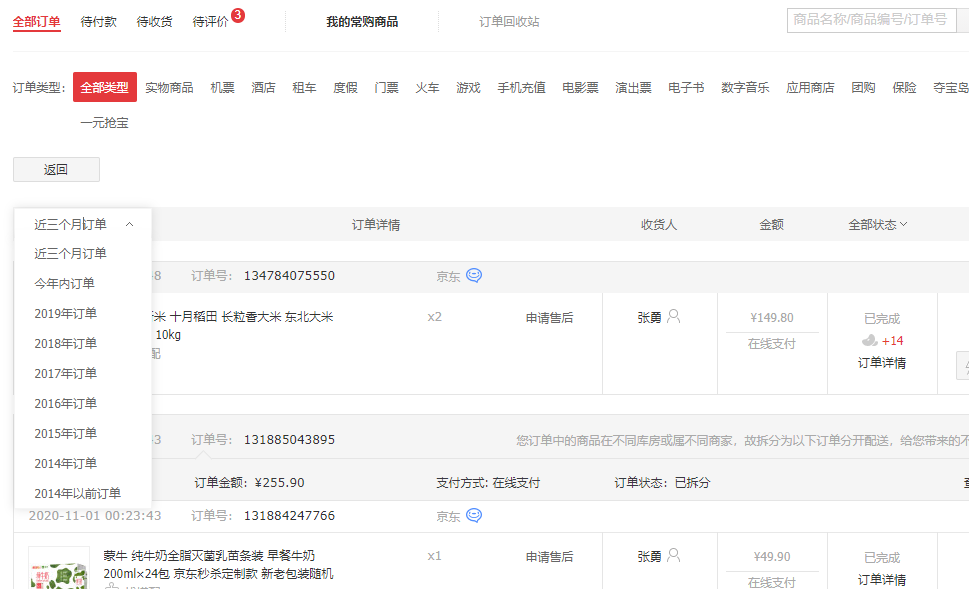Screen dimensions: 969x589
Task: Click 京东 seller name in order 134784075550
Action: pyautogui.click(x=448, y=276)
